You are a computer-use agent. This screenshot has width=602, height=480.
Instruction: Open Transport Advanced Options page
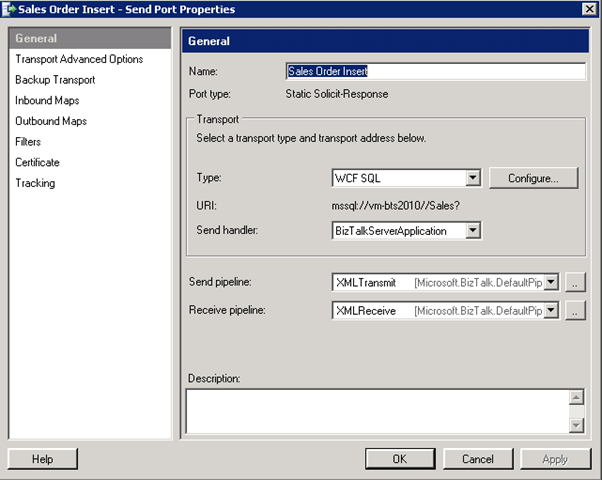tap(79, 59)
